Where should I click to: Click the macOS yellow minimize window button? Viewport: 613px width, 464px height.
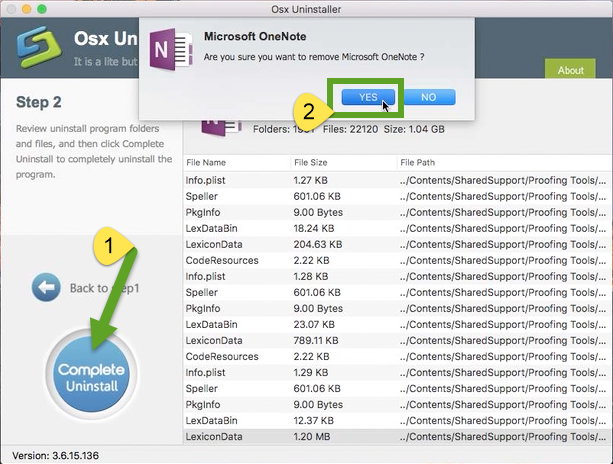pyautogui.click(x=27, y=9)
